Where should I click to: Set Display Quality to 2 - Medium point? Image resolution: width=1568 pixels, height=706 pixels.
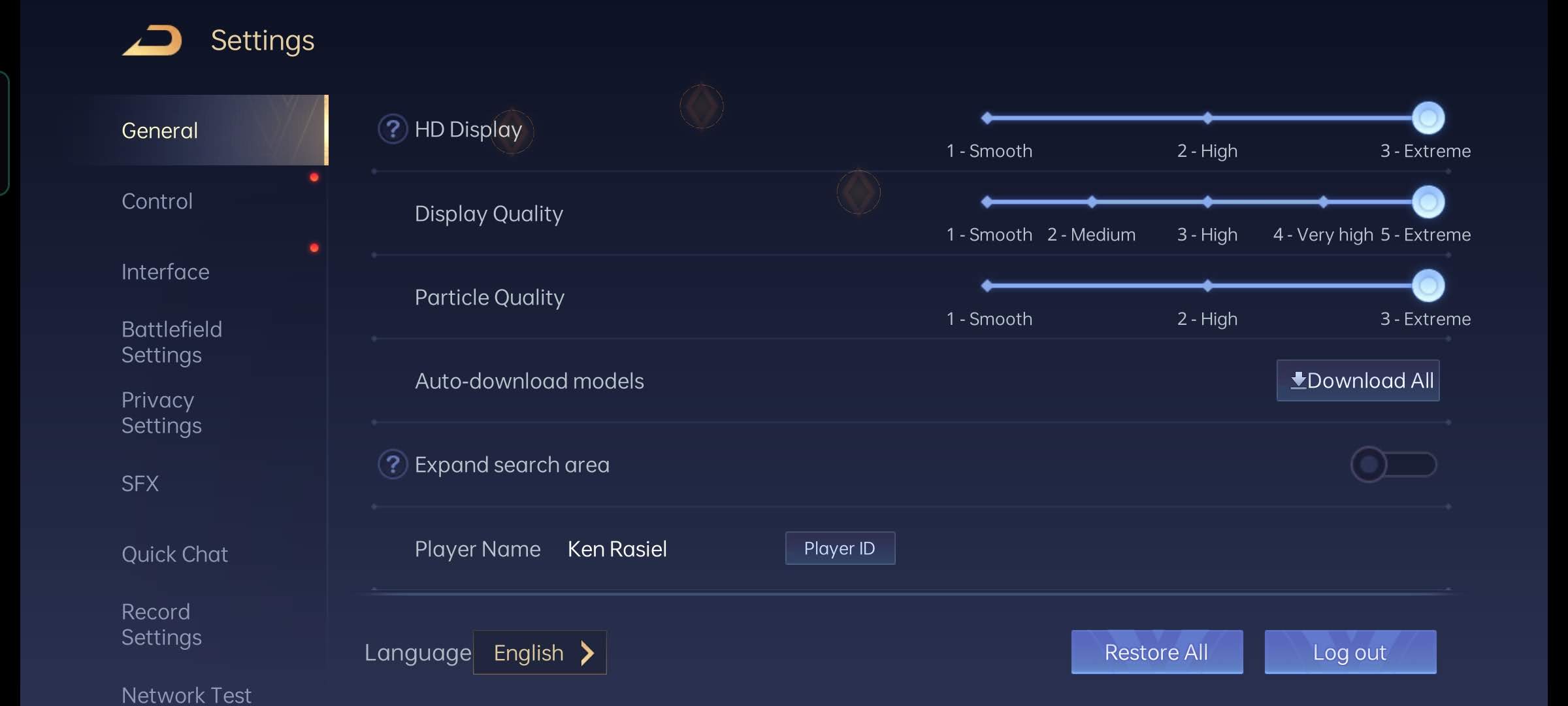[x=1092, y=202]
